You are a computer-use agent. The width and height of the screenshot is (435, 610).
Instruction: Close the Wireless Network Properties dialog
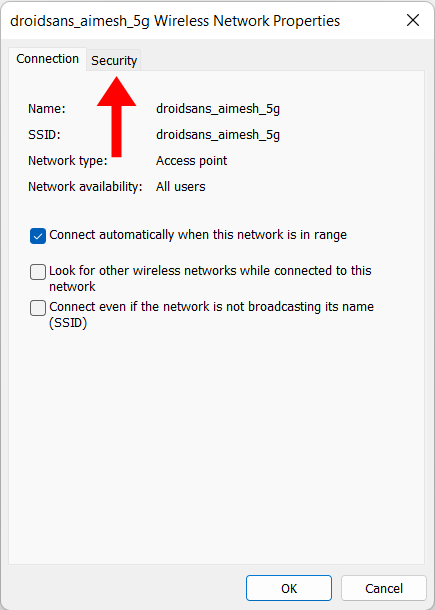pos(413,20)
